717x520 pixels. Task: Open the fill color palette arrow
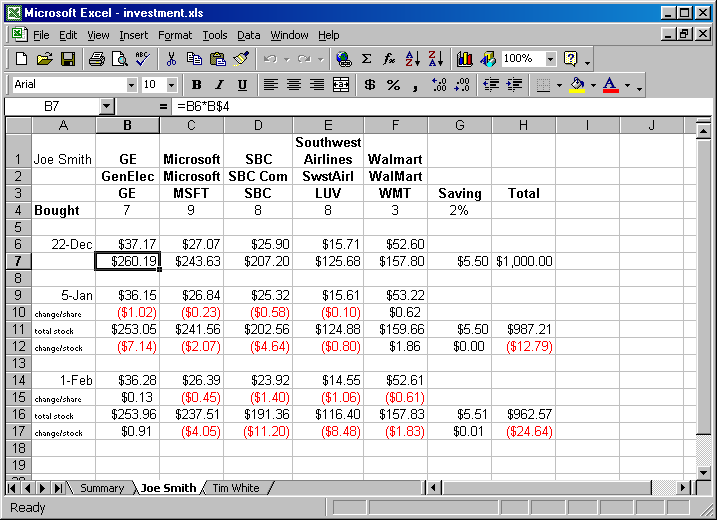[593, 85]
